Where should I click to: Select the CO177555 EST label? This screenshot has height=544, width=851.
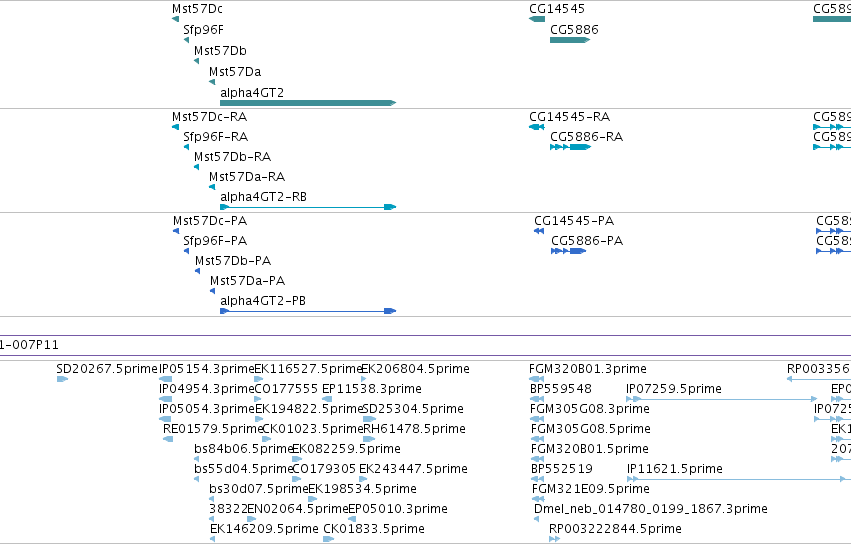click(x=286, y=389)
